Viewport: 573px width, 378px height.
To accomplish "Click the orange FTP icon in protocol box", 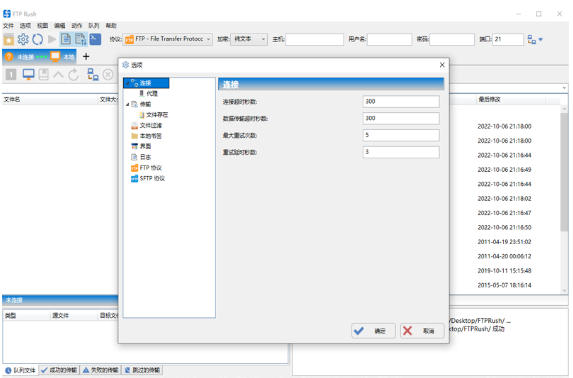I will pos(129,39).
